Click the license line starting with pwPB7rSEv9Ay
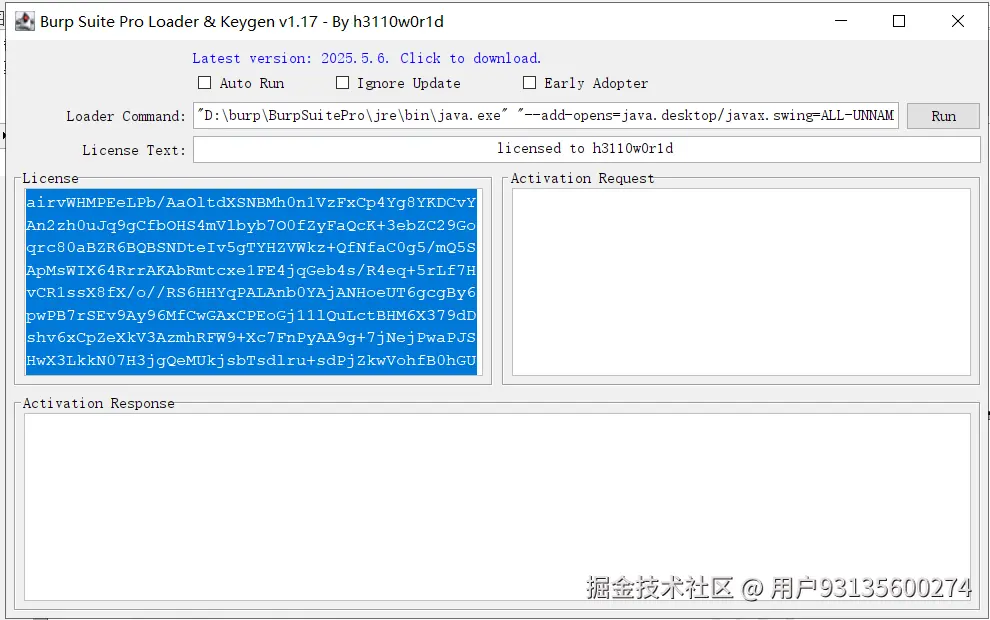The image size is (990, 620). (251, 315)
